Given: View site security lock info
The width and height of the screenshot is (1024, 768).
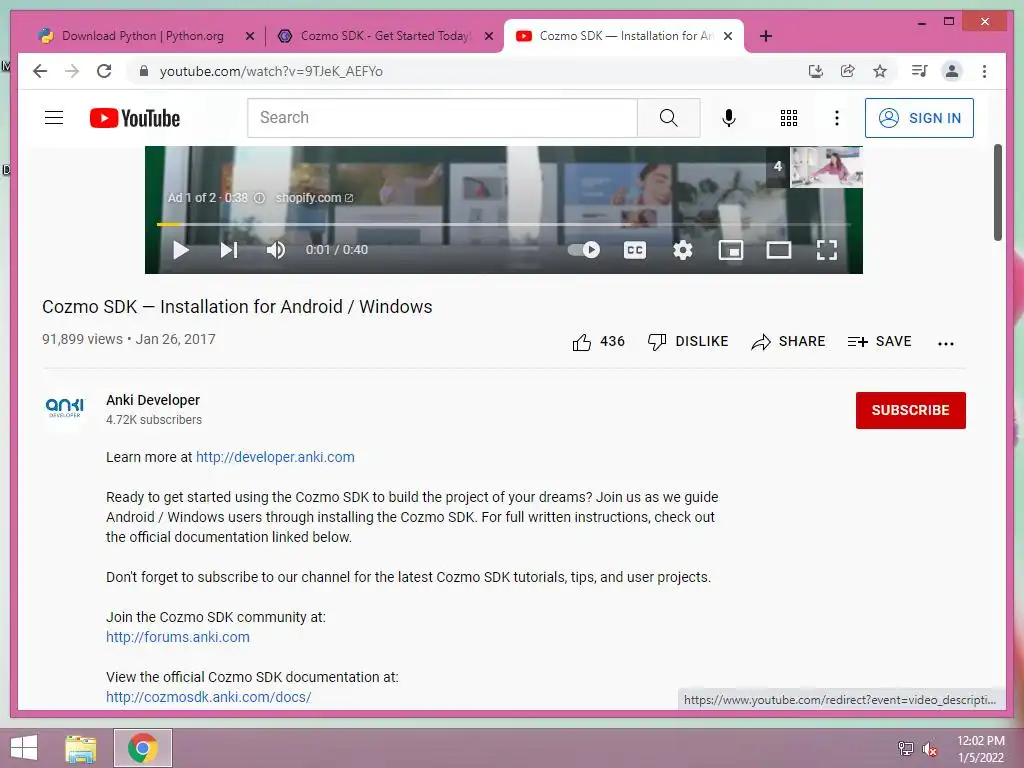Looking at the screenshot, I should tap(144, 71).
